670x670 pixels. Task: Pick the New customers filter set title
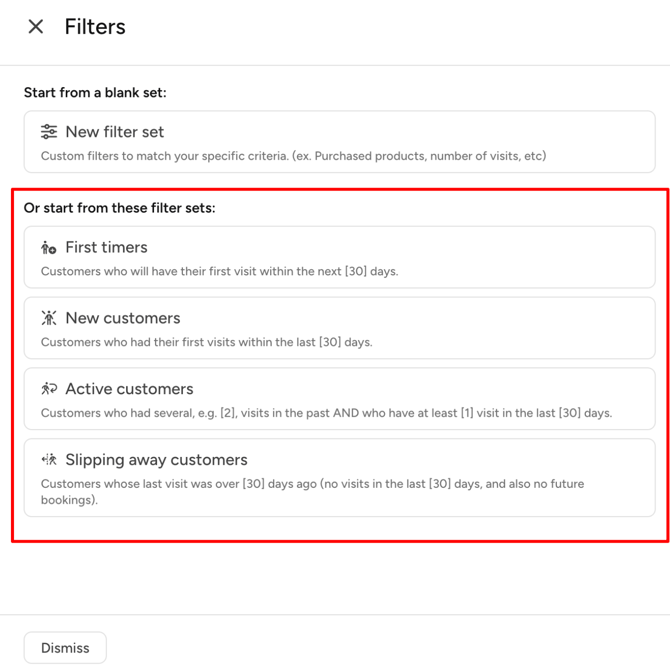122,318
